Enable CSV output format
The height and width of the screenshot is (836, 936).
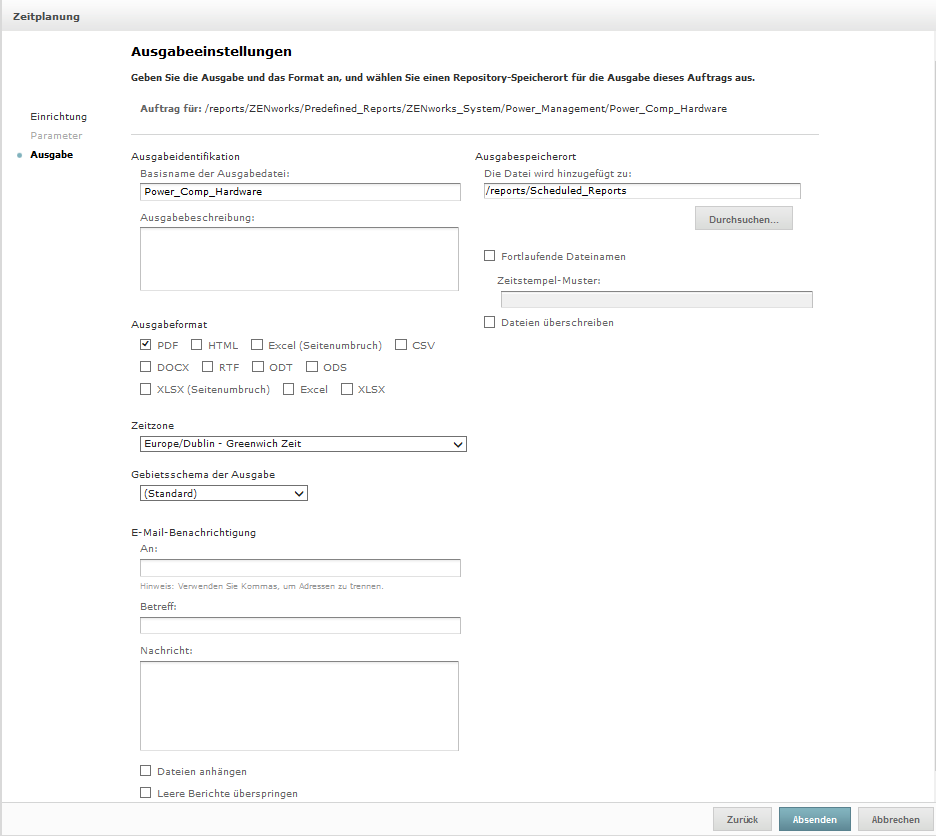click(x=401, y=345)
